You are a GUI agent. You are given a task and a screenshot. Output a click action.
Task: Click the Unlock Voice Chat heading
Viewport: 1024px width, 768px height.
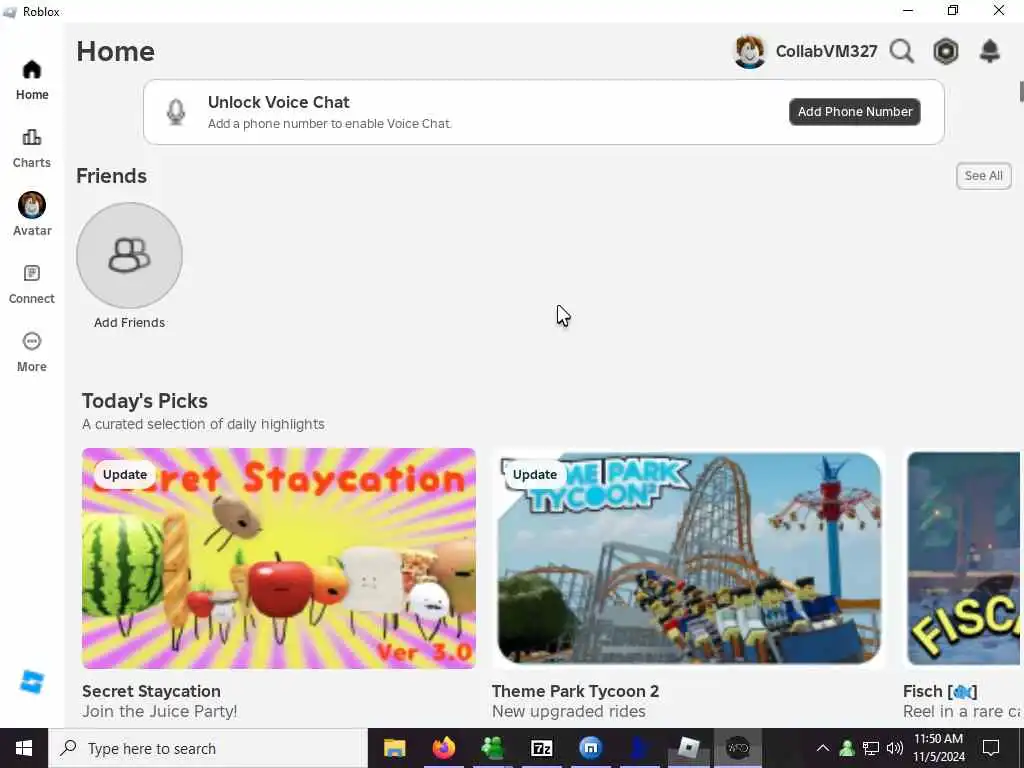tap(279, 103)
